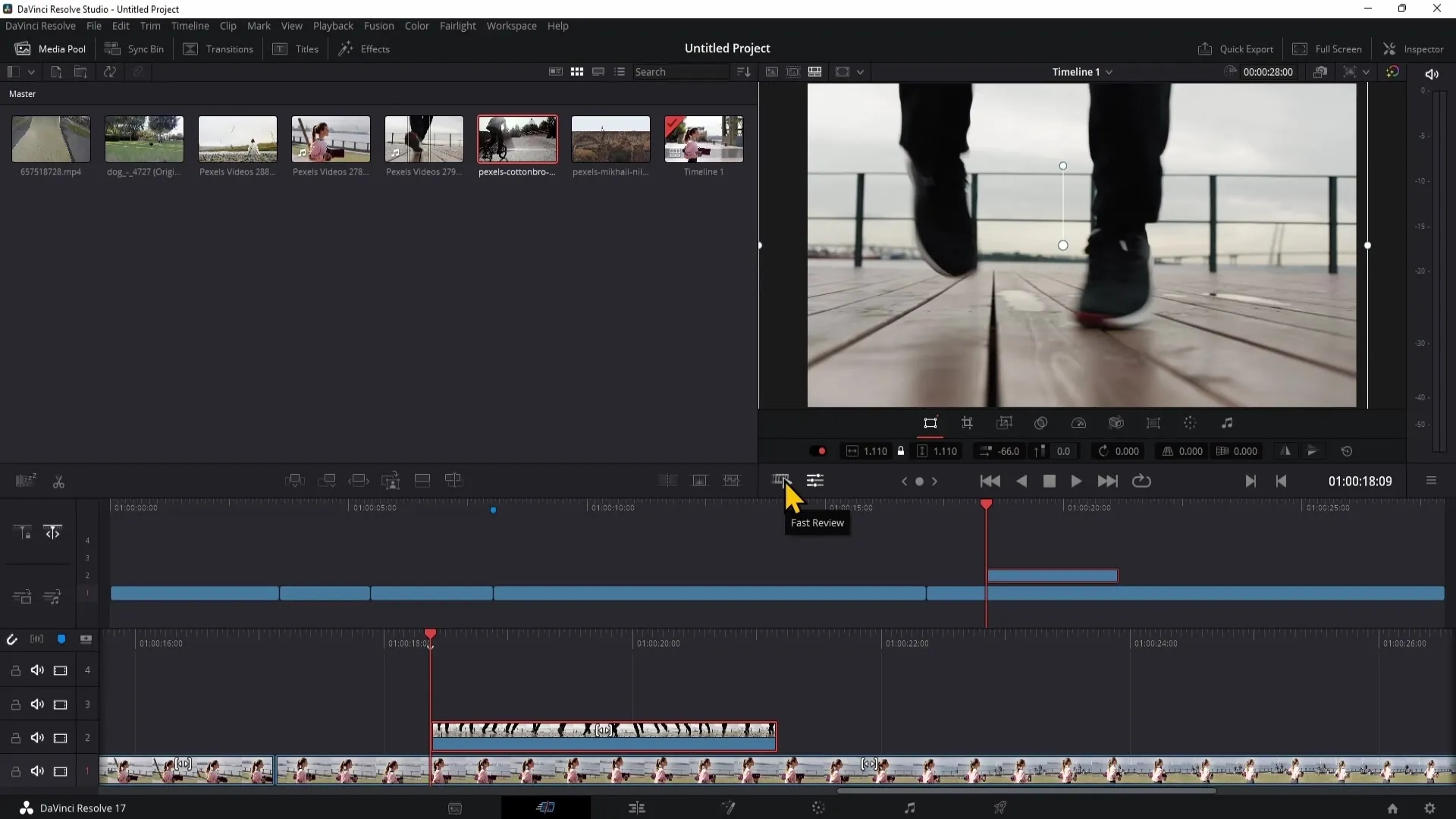The height and width of the screenshot is (819, 1456).
Task: Toggle the position lock link icon
Action: (x=901, y=451)
